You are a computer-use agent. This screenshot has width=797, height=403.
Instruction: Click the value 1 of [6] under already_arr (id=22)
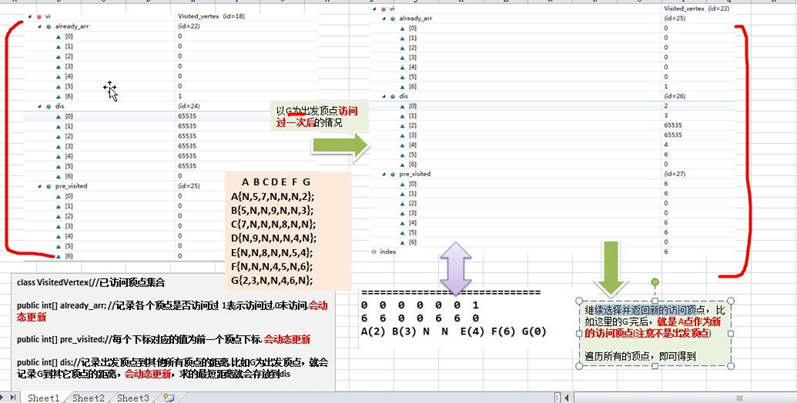pos(180,96)
